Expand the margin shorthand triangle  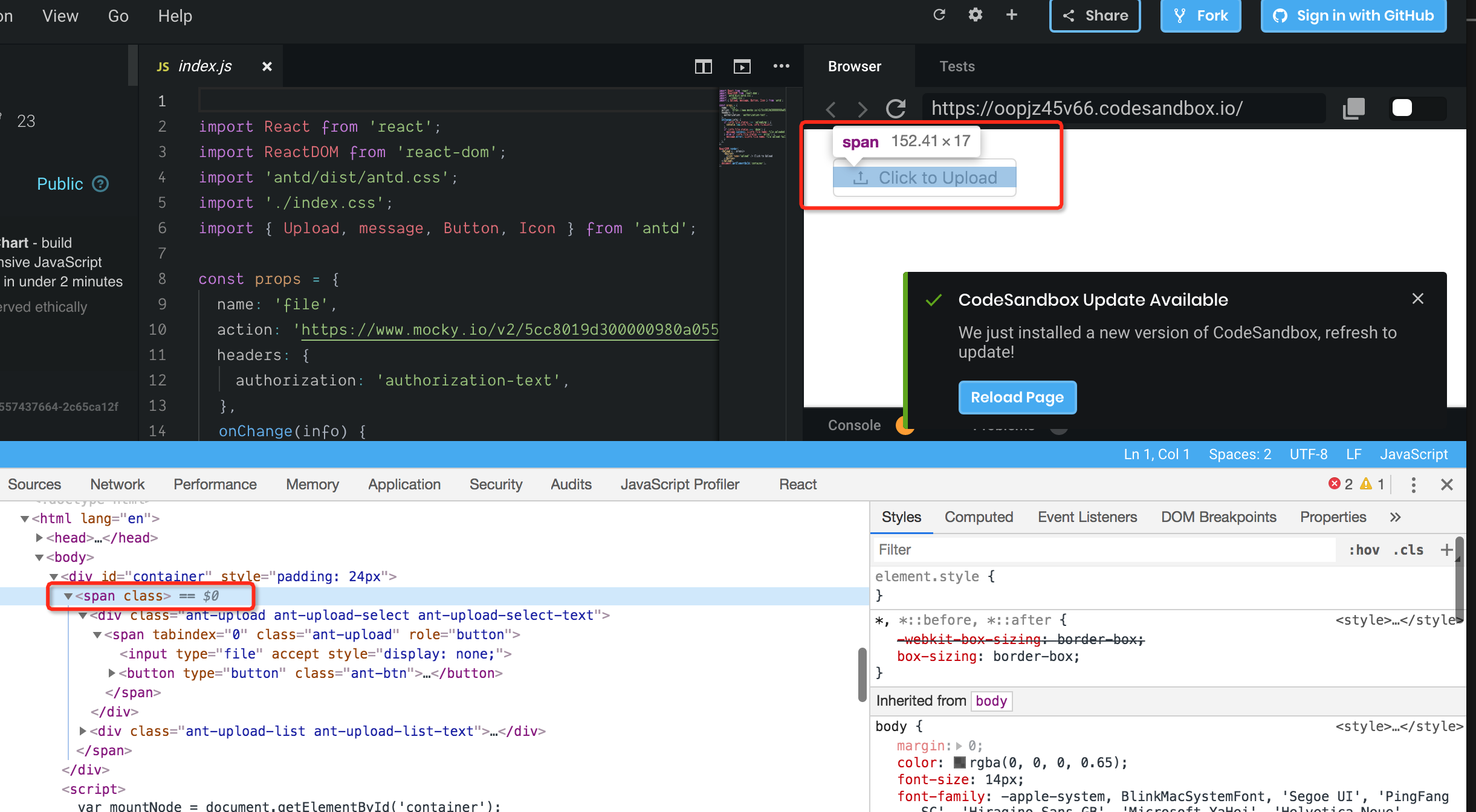point(959,746)
